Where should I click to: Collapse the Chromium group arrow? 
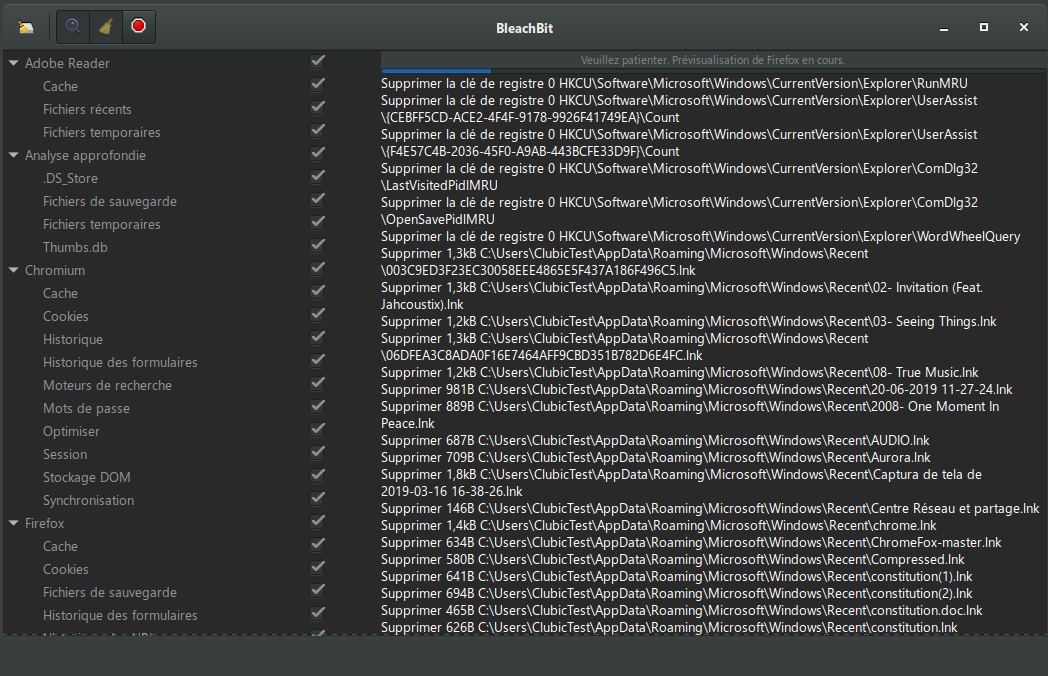(x=14, y=270)
